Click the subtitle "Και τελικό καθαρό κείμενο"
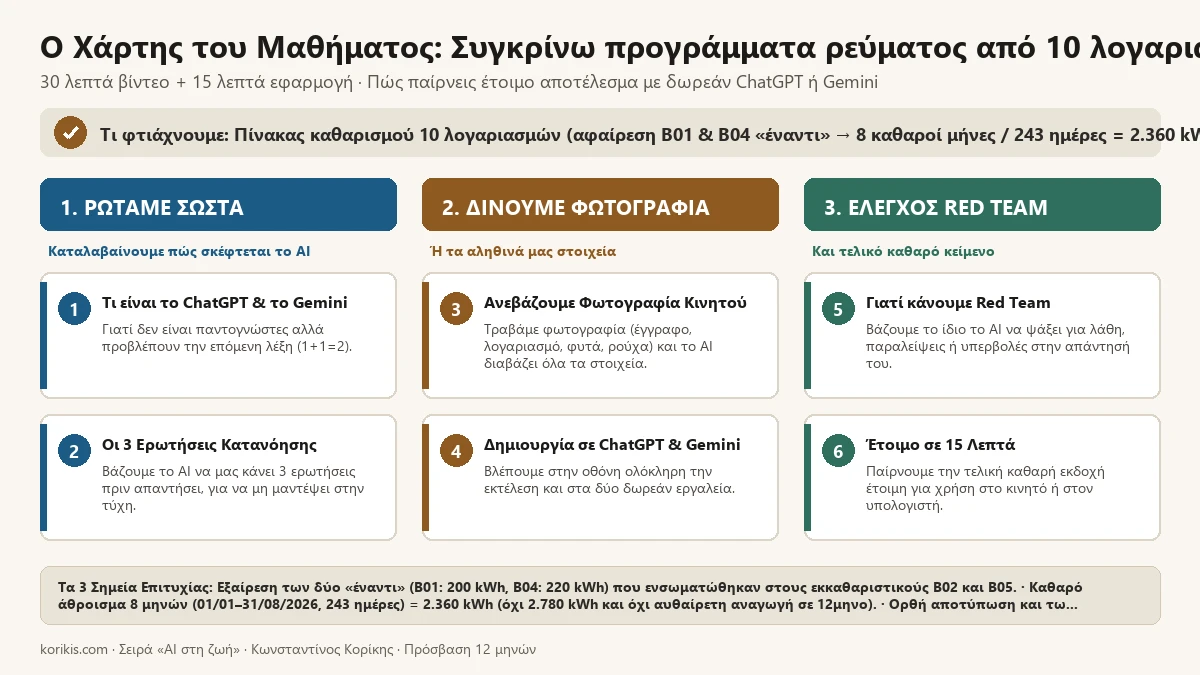Image resolution: width=1200 pixels, height=675 pixels. [903, 251]
